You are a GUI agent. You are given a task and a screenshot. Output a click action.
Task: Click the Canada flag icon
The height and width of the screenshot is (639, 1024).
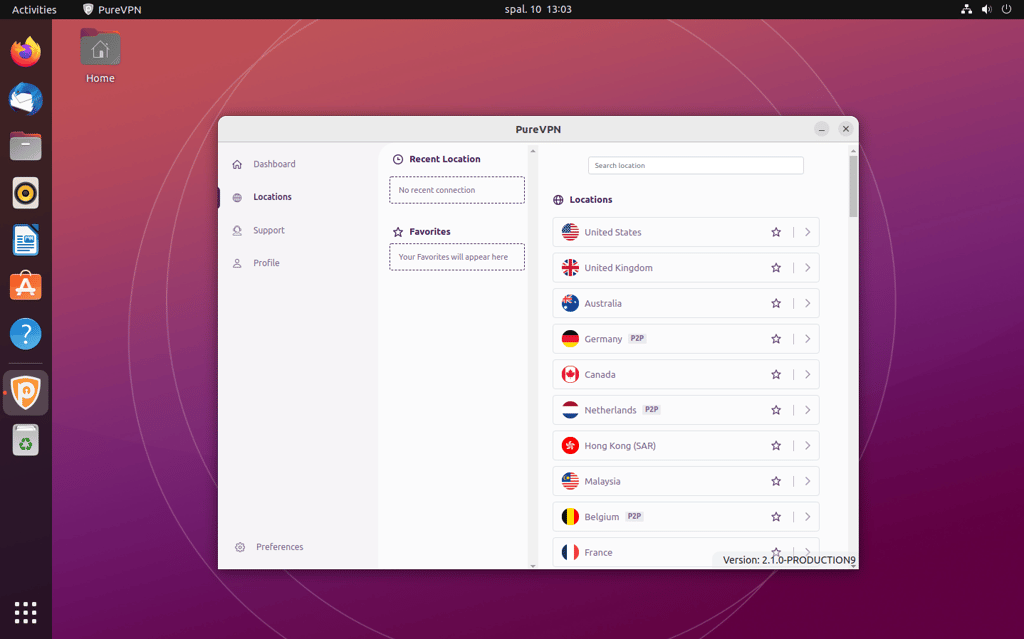(570, 374)
